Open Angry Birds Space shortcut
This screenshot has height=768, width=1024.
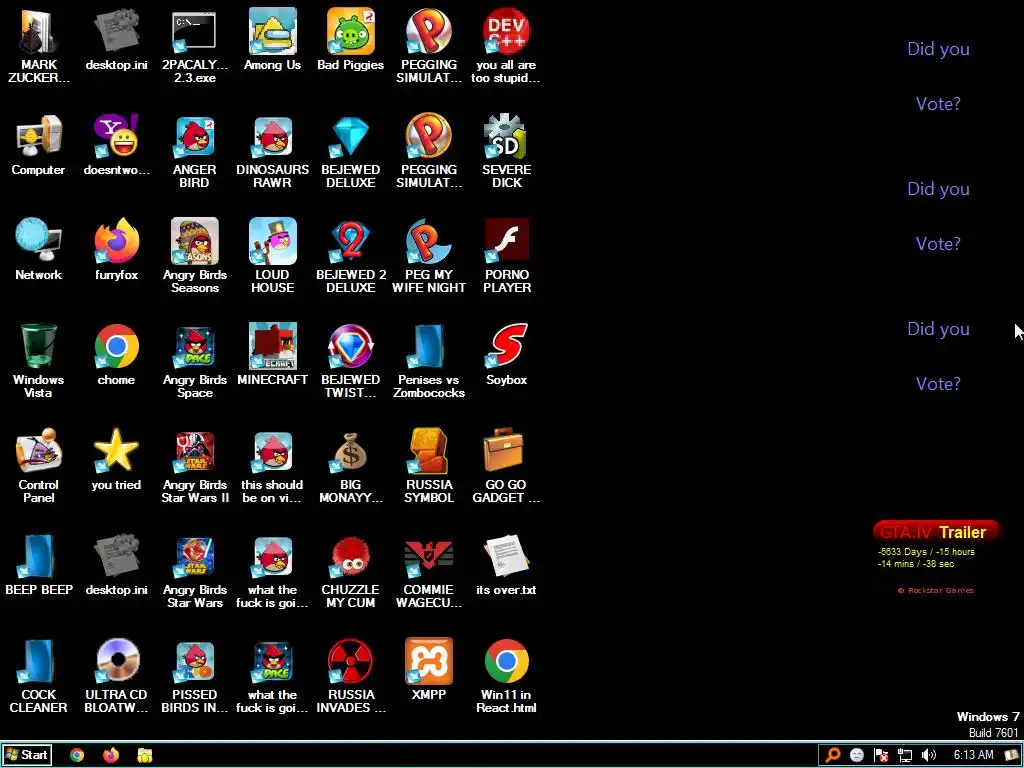195,361
